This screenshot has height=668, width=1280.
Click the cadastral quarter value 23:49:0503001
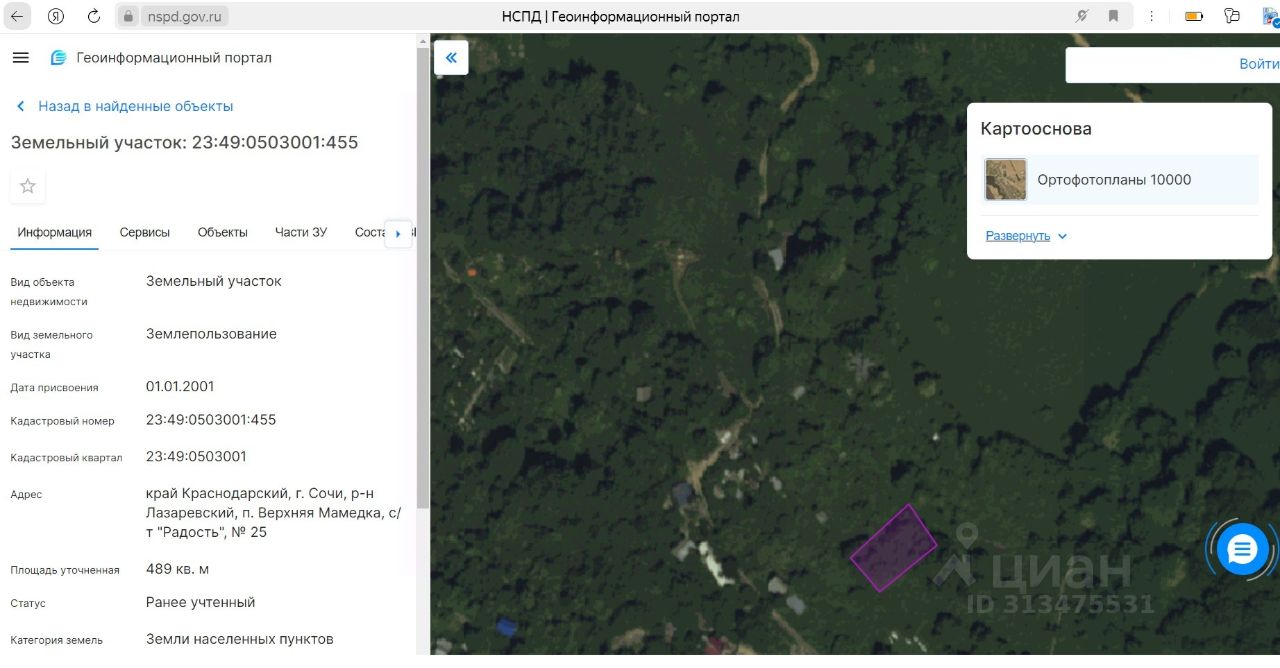pyautogui.click(x=196, y=457)
